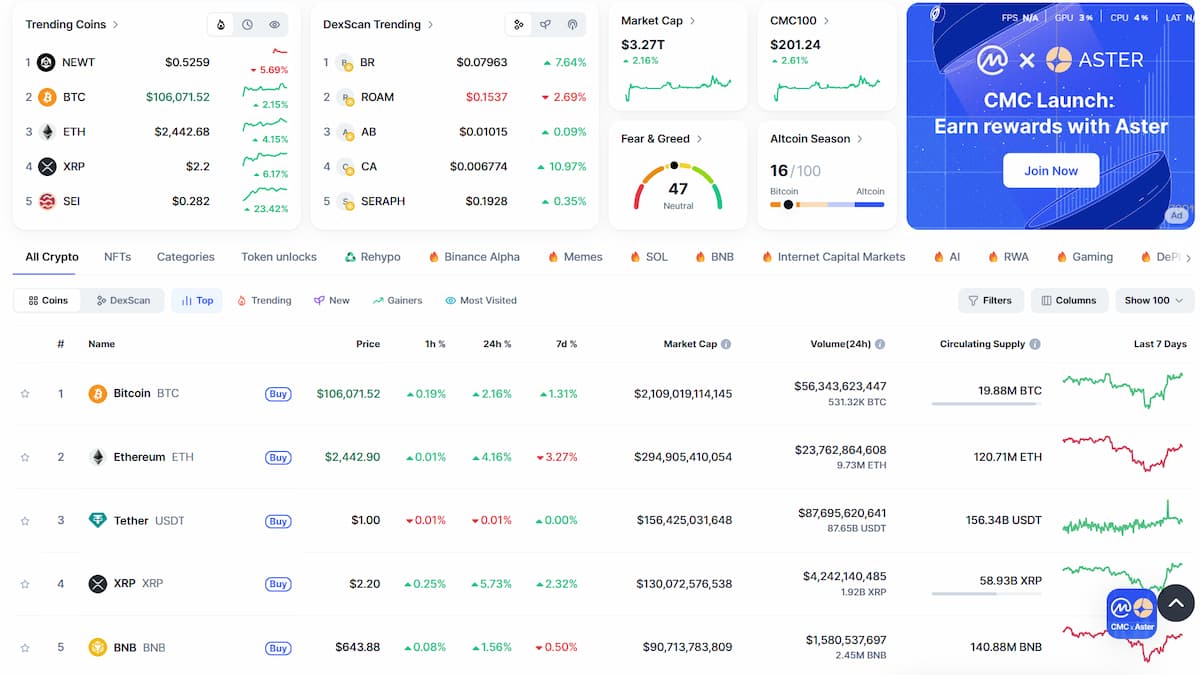Image resolution: width=1200 pixels, height=675 pixels.
Task: Open the floating CMC x Aster widget
Action: [x=1132, y=613]
